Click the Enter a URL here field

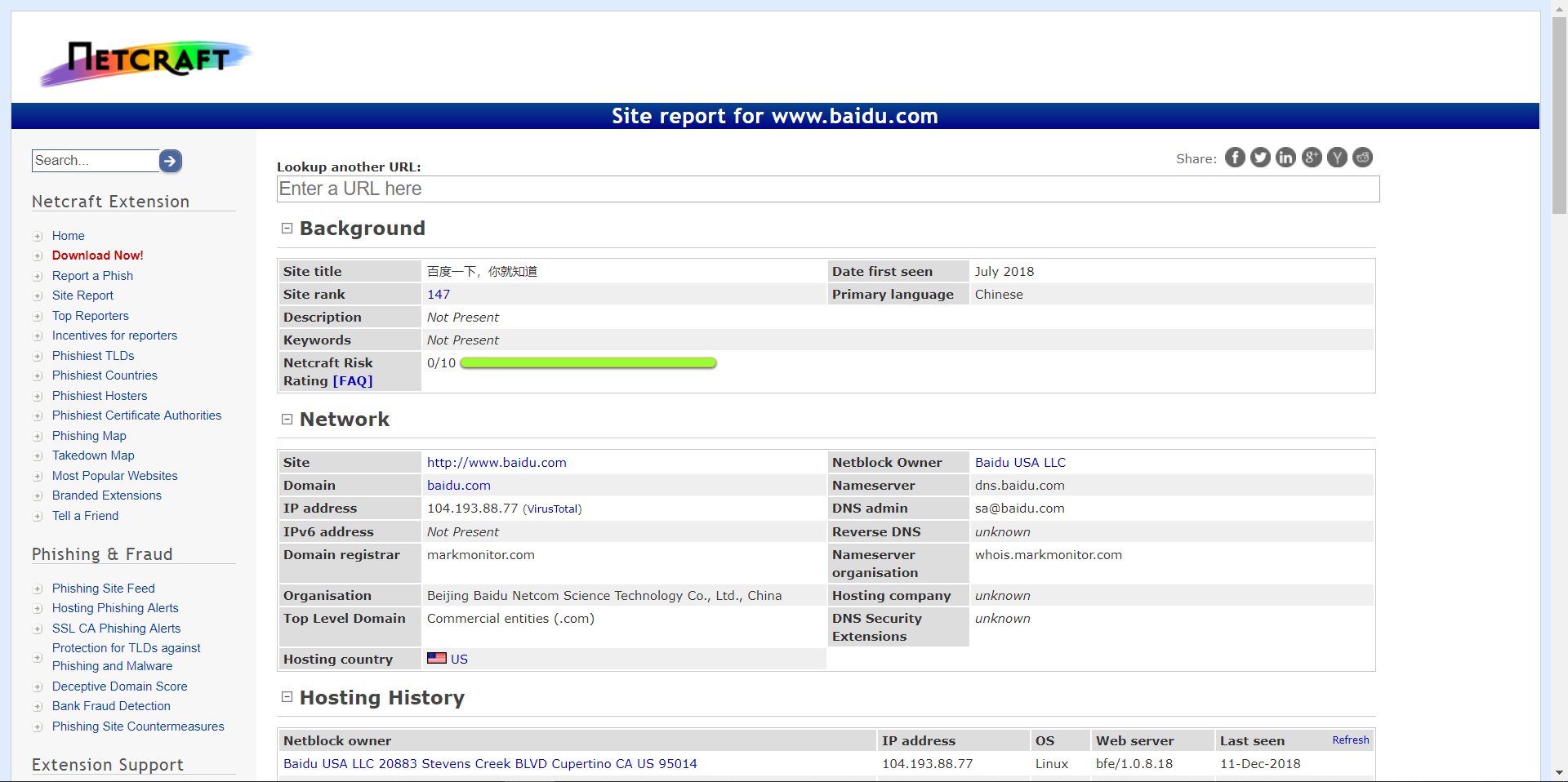(x=828, y=189)
